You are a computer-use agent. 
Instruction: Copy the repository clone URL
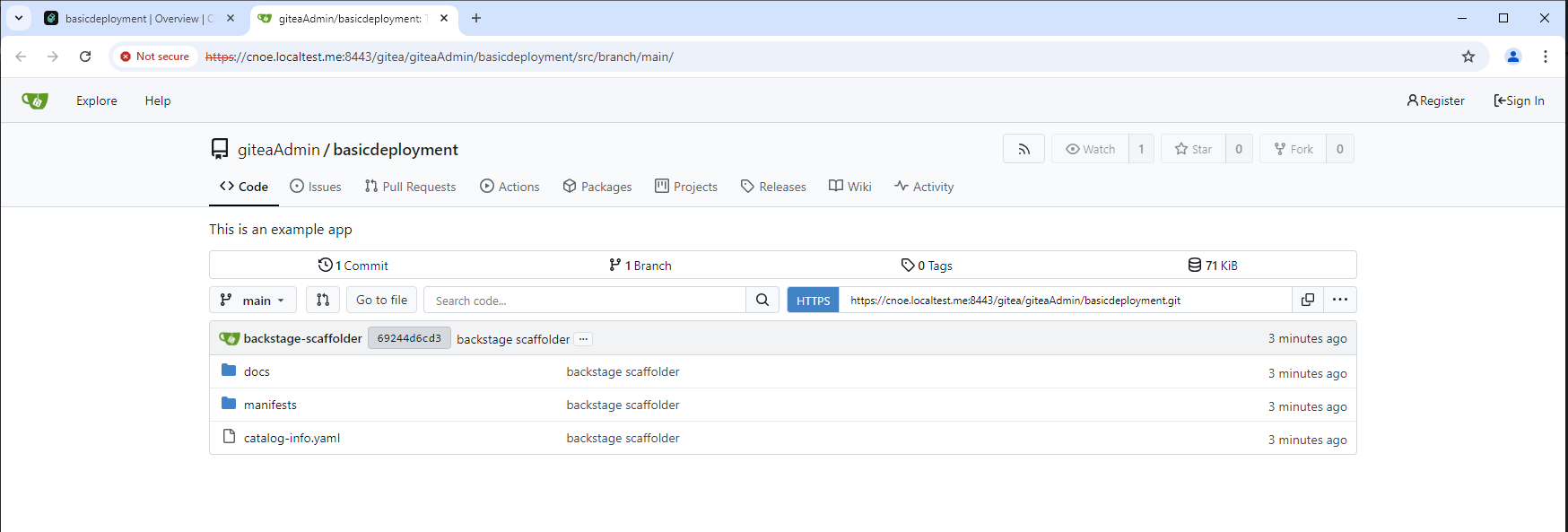coord(1308,300)
